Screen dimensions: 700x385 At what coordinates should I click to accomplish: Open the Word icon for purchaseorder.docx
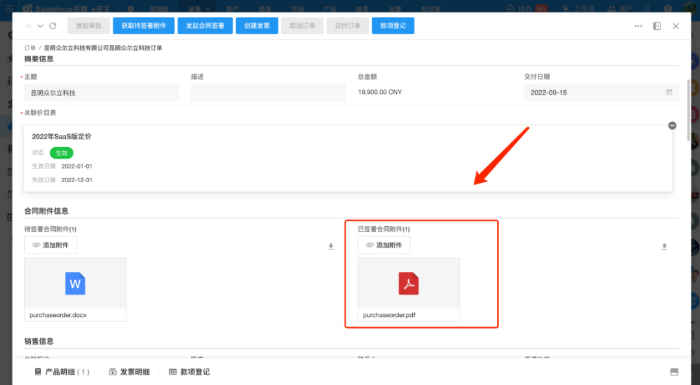pos(75,283)
